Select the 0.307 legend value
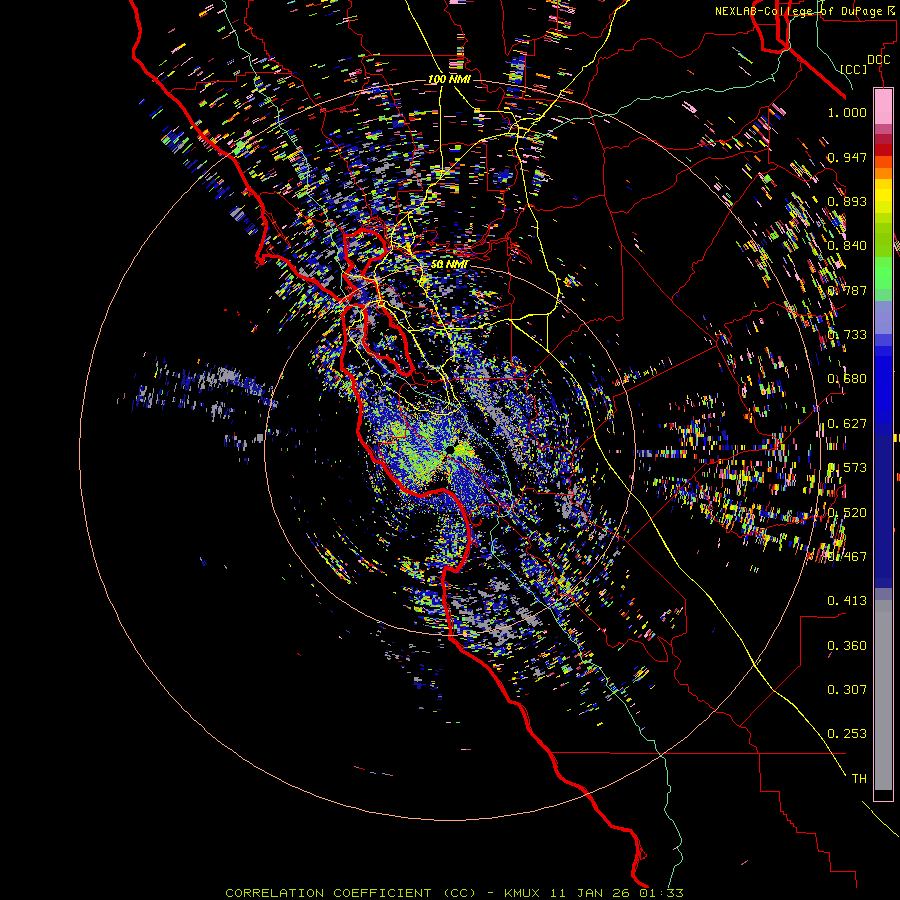The image size is (900, 900). 847,690
